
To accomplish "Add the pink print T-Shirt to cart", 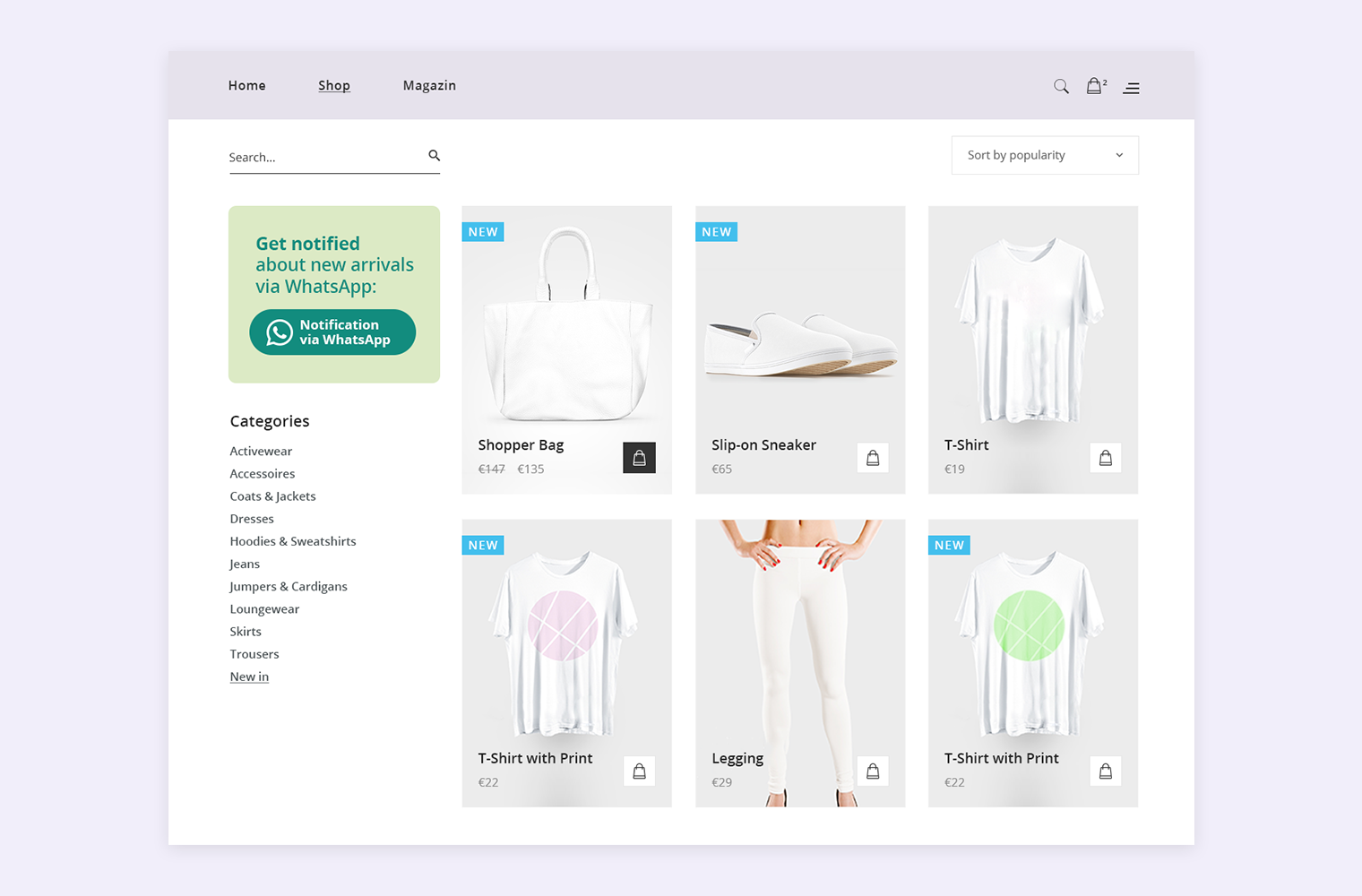I will [639, 771].
